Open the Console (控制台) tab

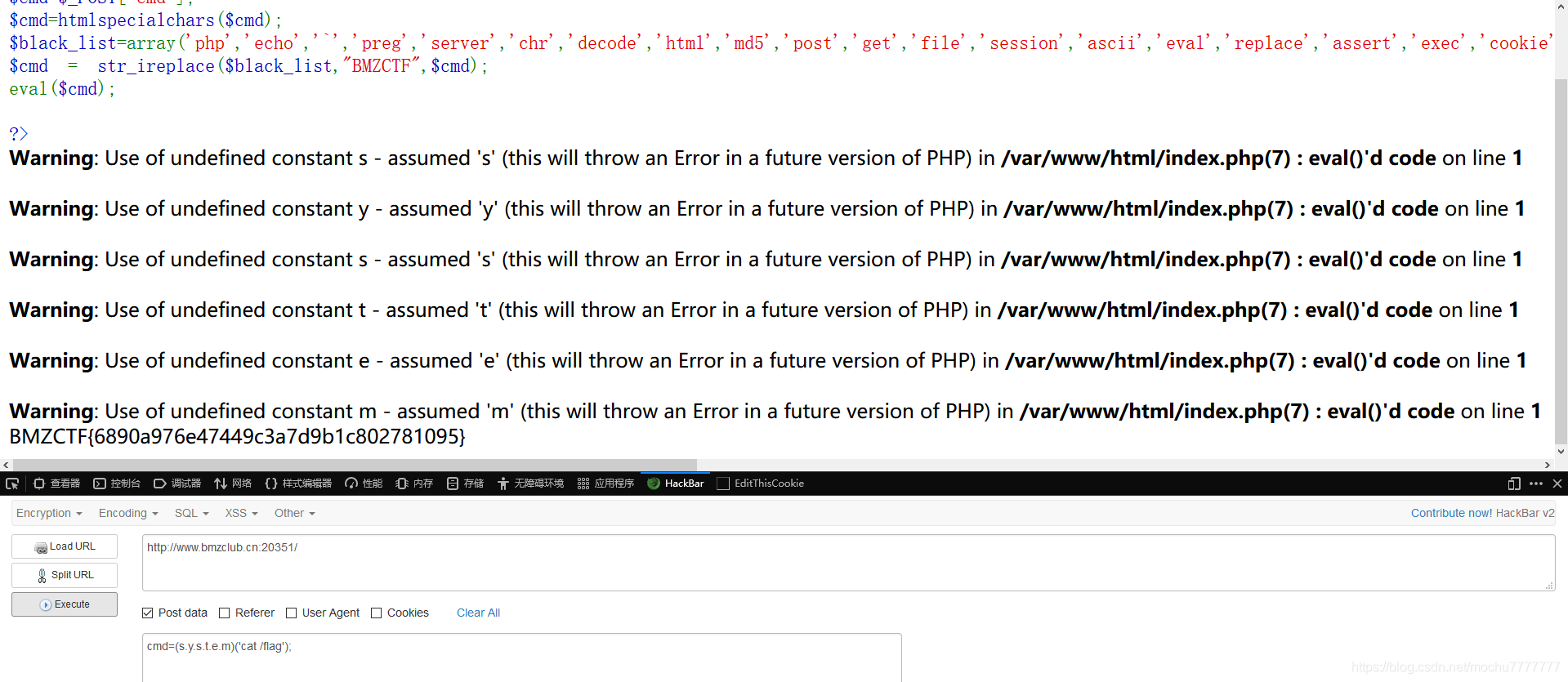coord(117,484)
